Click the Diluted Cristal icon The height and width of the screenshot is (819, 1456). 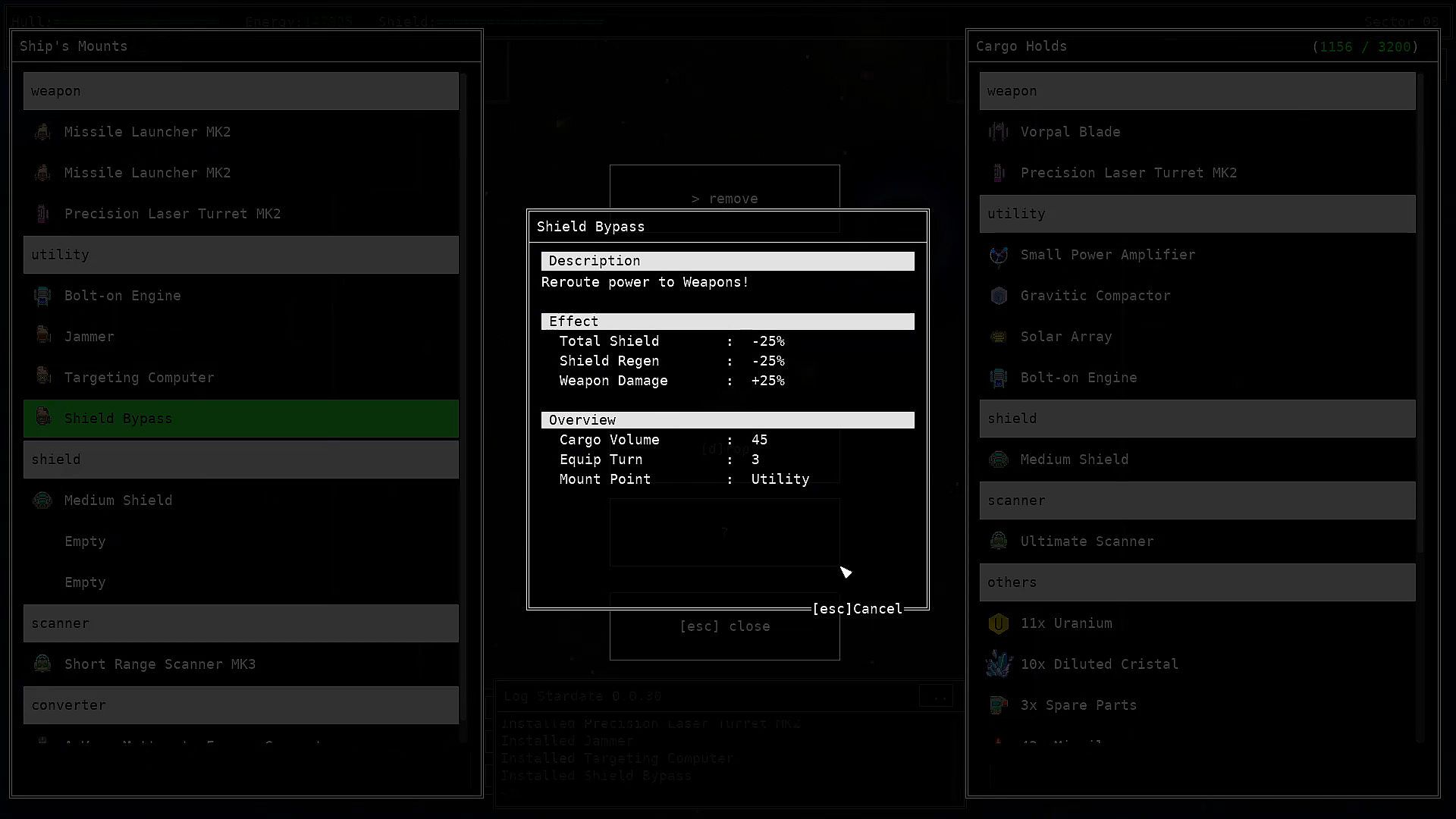coord(999,664)
